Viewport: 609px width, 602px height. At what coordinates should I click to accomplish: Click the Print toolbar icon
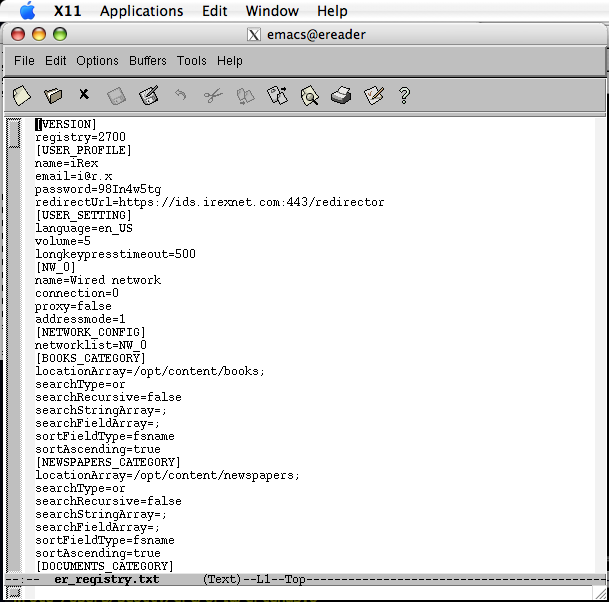(341, 96)
